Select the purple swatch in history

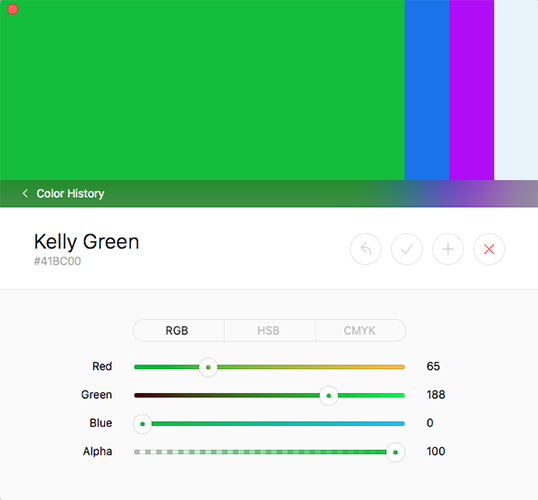(x=471, y=90)
